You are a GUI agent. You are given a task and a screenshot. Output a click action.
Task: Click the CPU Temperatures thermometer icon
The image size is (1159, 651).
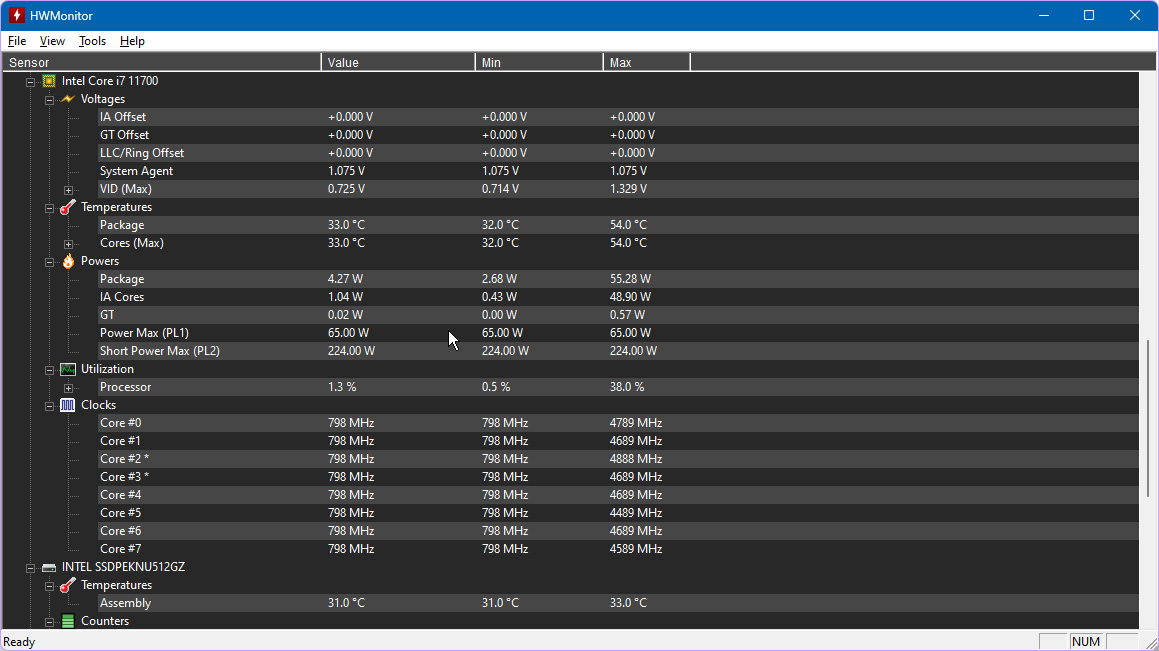67,207
